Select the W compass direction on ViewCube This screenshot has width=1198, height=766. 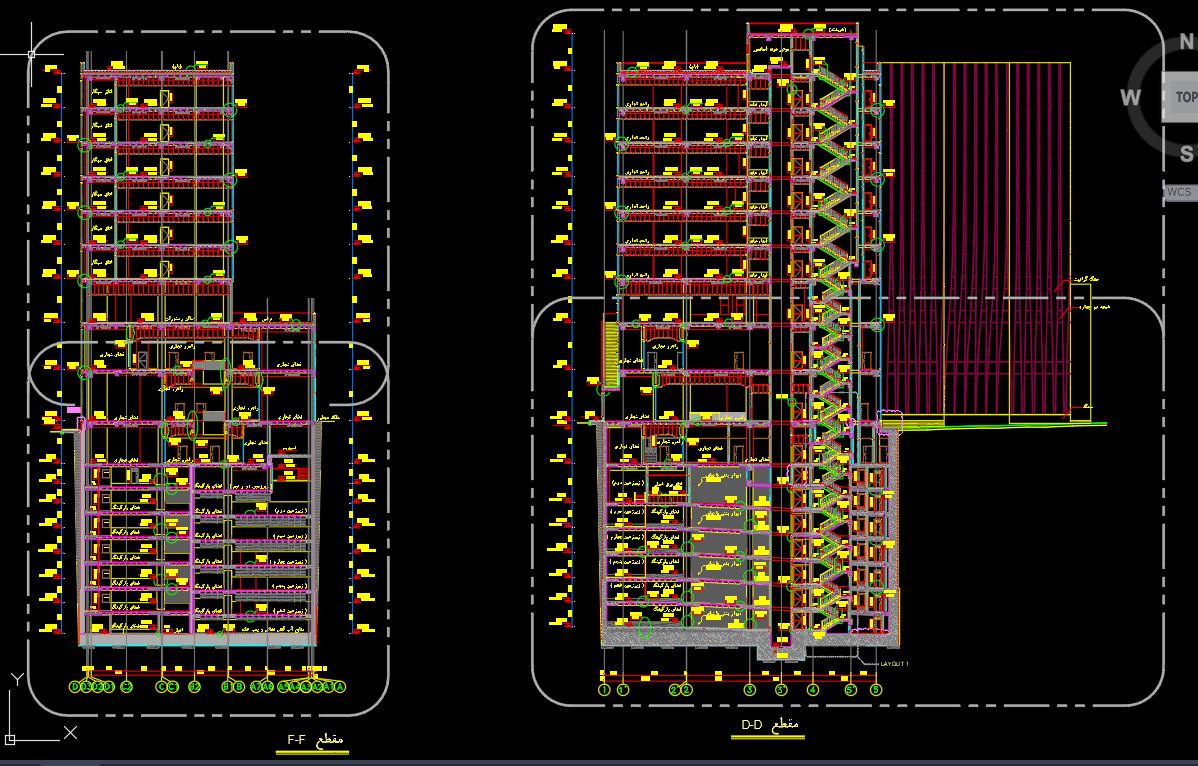tap(1131, 97)
